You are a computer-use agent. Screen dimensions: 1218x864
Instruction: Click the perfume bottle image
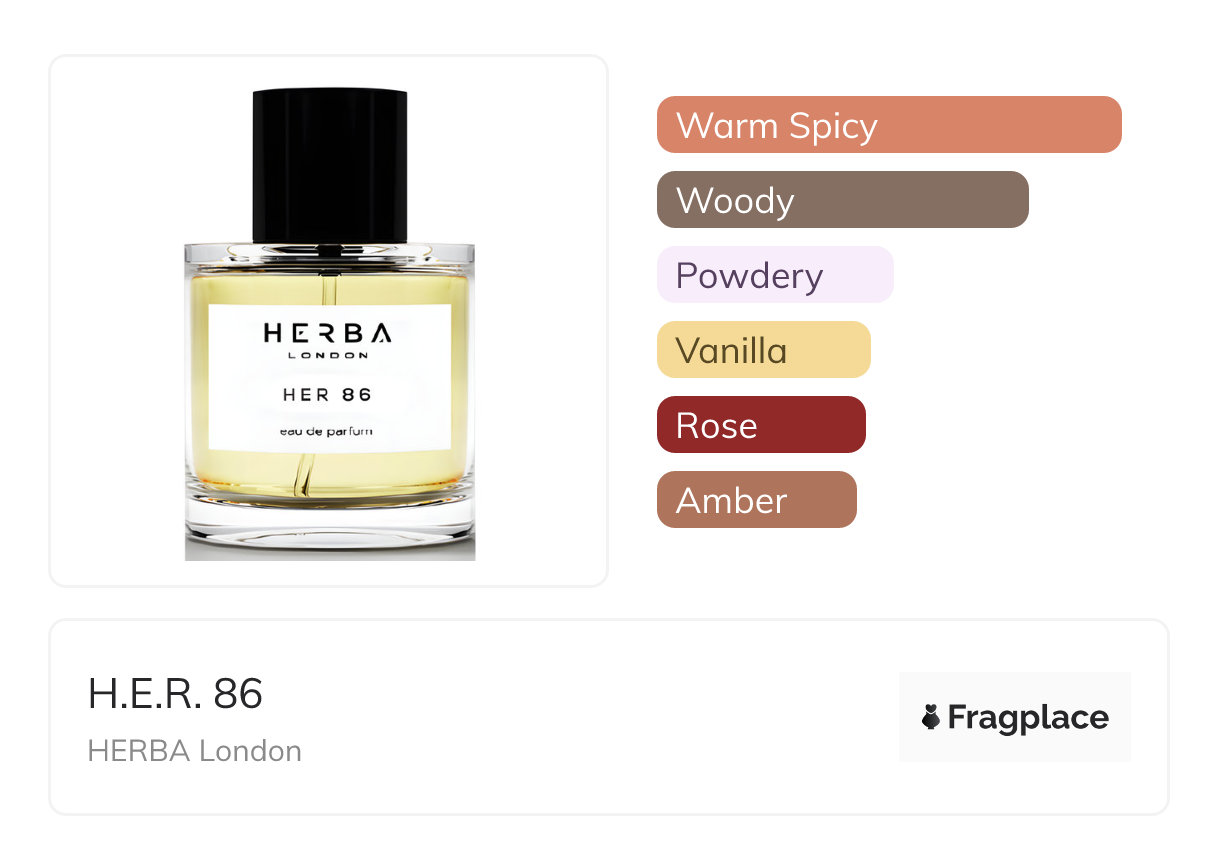(x=330, y=324)
